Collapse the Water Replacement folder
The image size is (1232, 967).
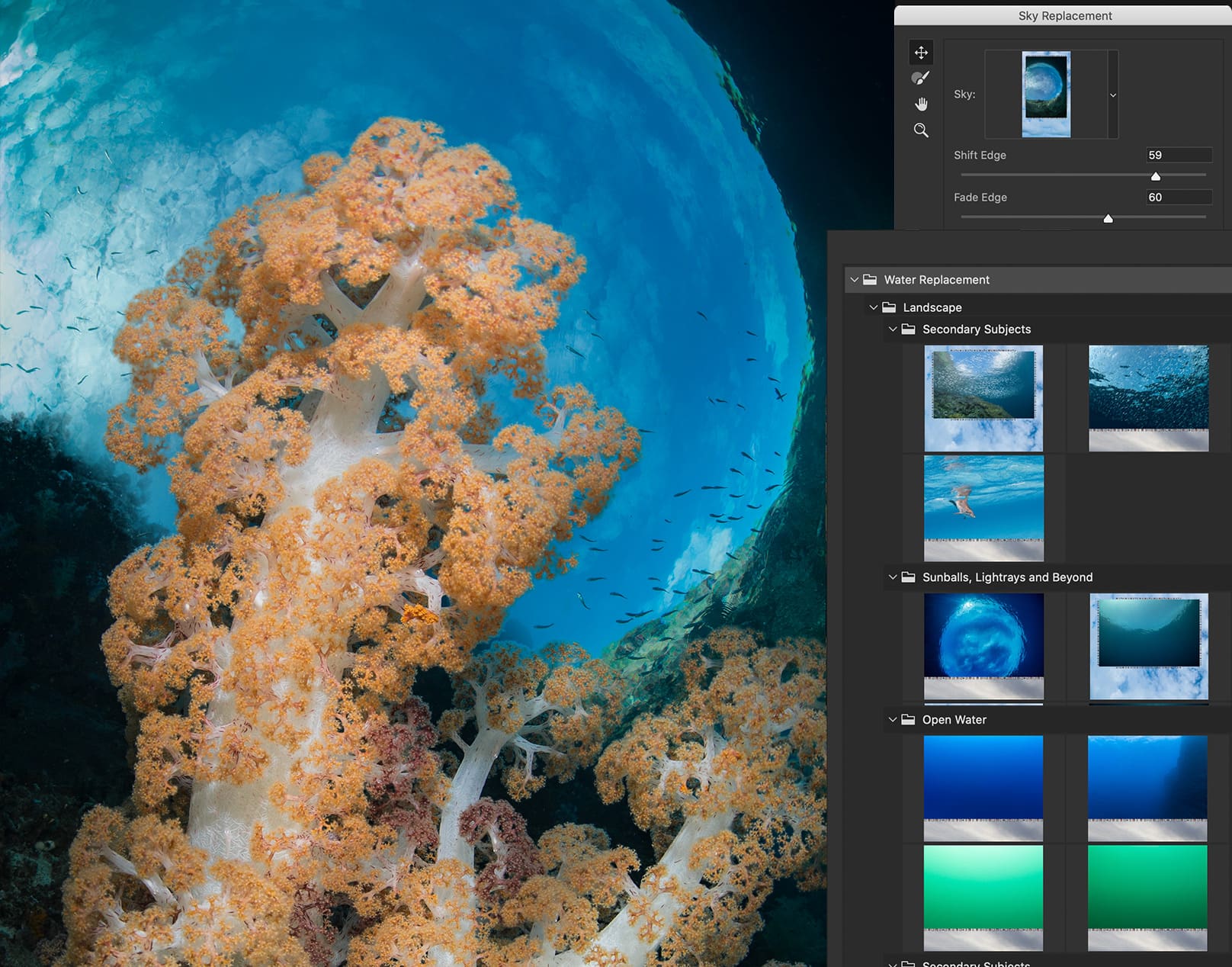(x=855, y=280)
